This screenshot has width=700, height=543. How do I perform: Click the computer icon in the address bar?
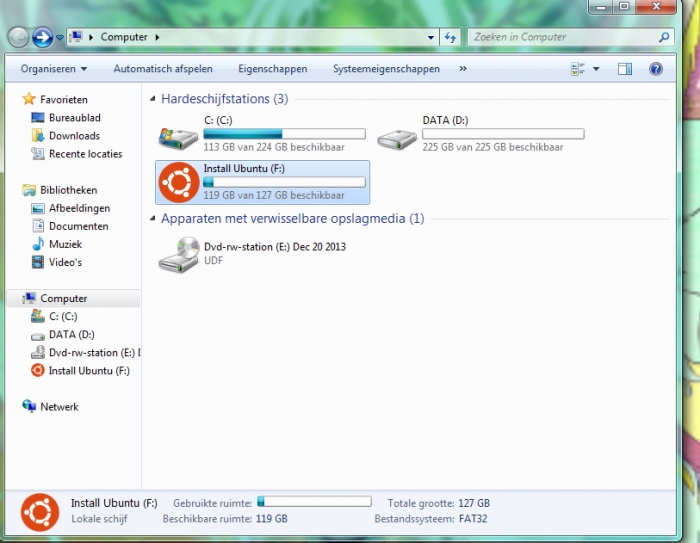pyautogui.click(x=77, y=37)
